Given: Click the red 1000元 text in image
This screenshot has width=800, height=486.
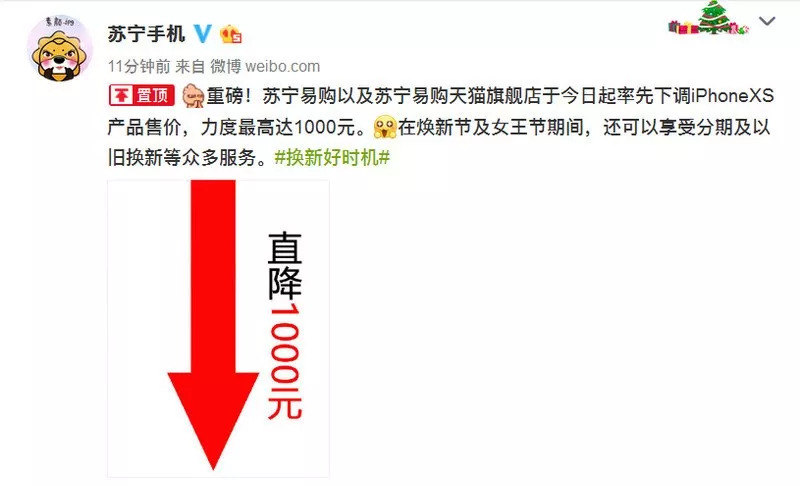Looking at the screenshot, I should click(285, 361).
